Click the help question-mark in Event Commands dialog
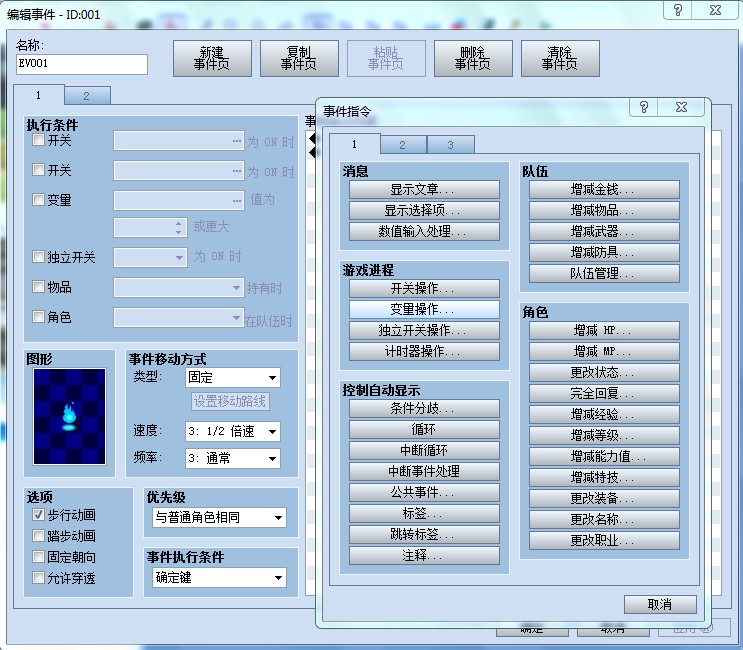 (x=643, y=107)
